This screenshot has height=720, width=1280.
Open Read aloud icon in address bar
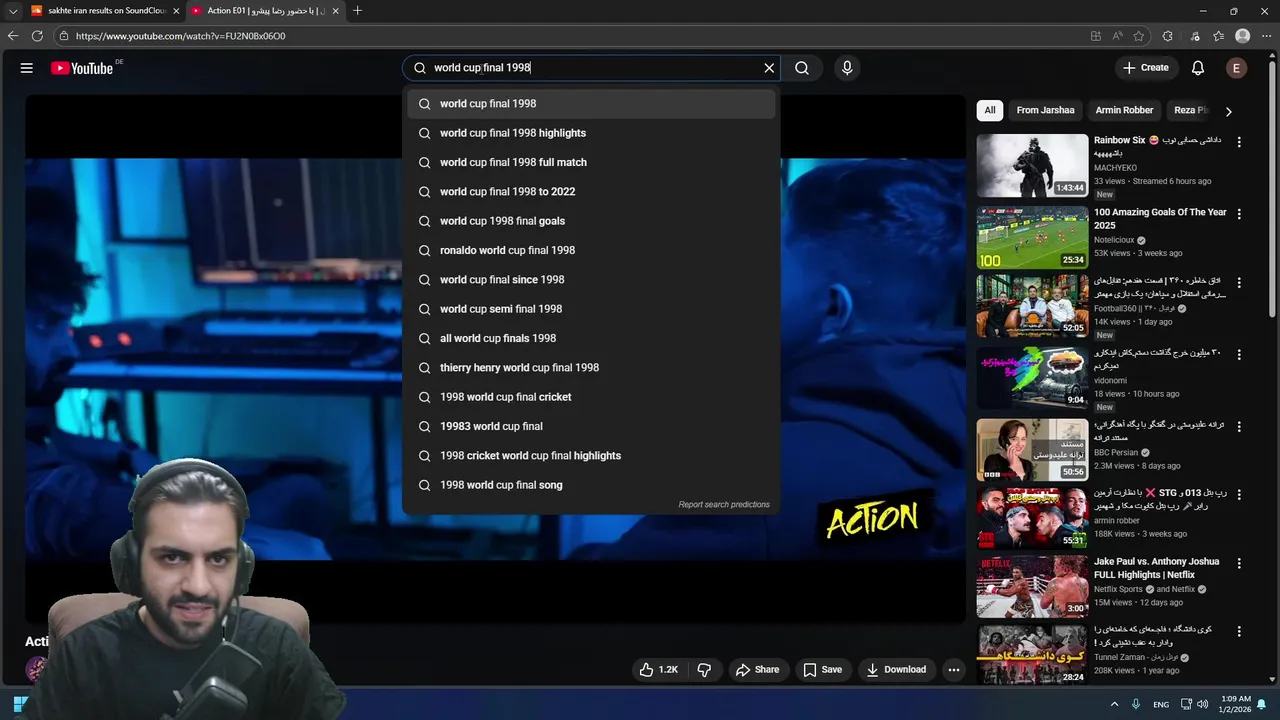coord(1117,36)
